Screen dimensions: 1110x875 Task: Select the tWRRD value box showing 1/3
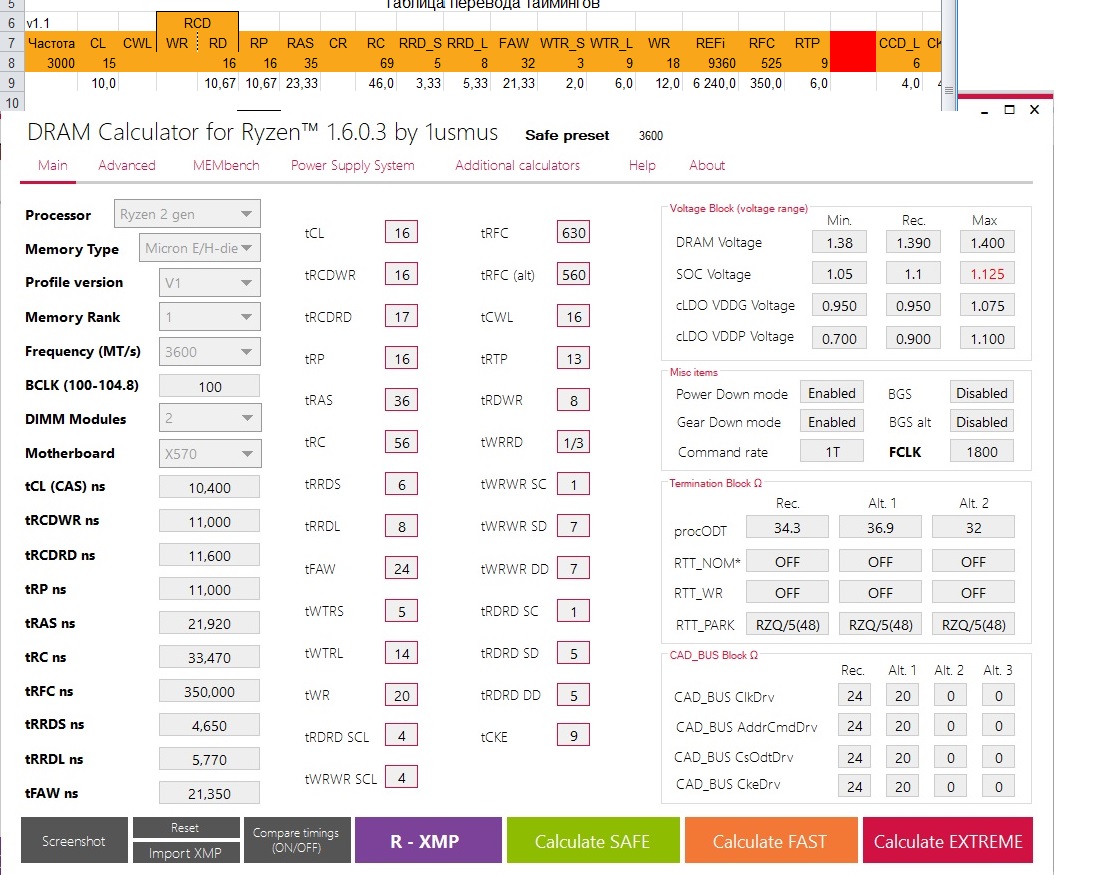[x=573, y=442]
